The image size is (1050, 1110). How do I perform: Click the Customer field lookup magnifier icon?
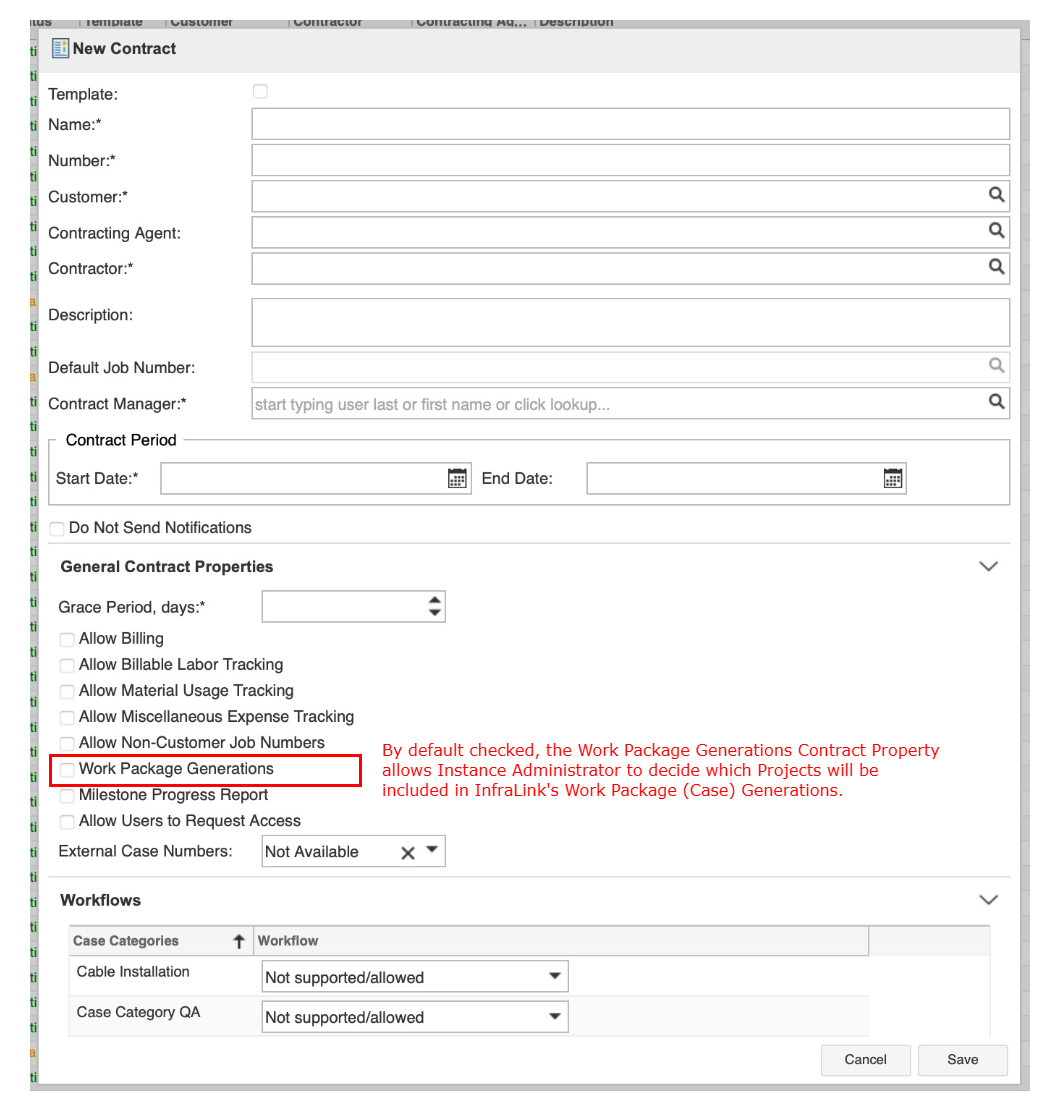tap(996, 196)
